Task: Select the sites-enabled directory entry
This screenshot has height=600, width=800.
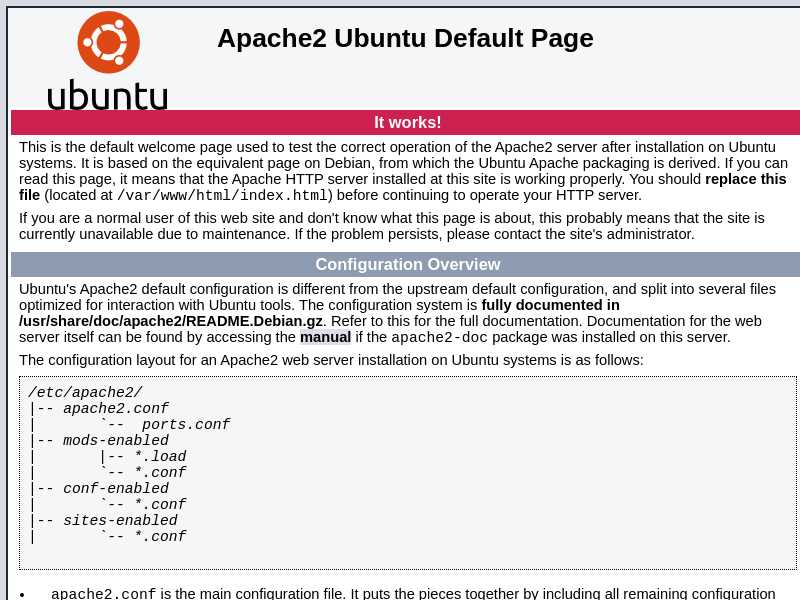Action: click(x=120, y=521)
